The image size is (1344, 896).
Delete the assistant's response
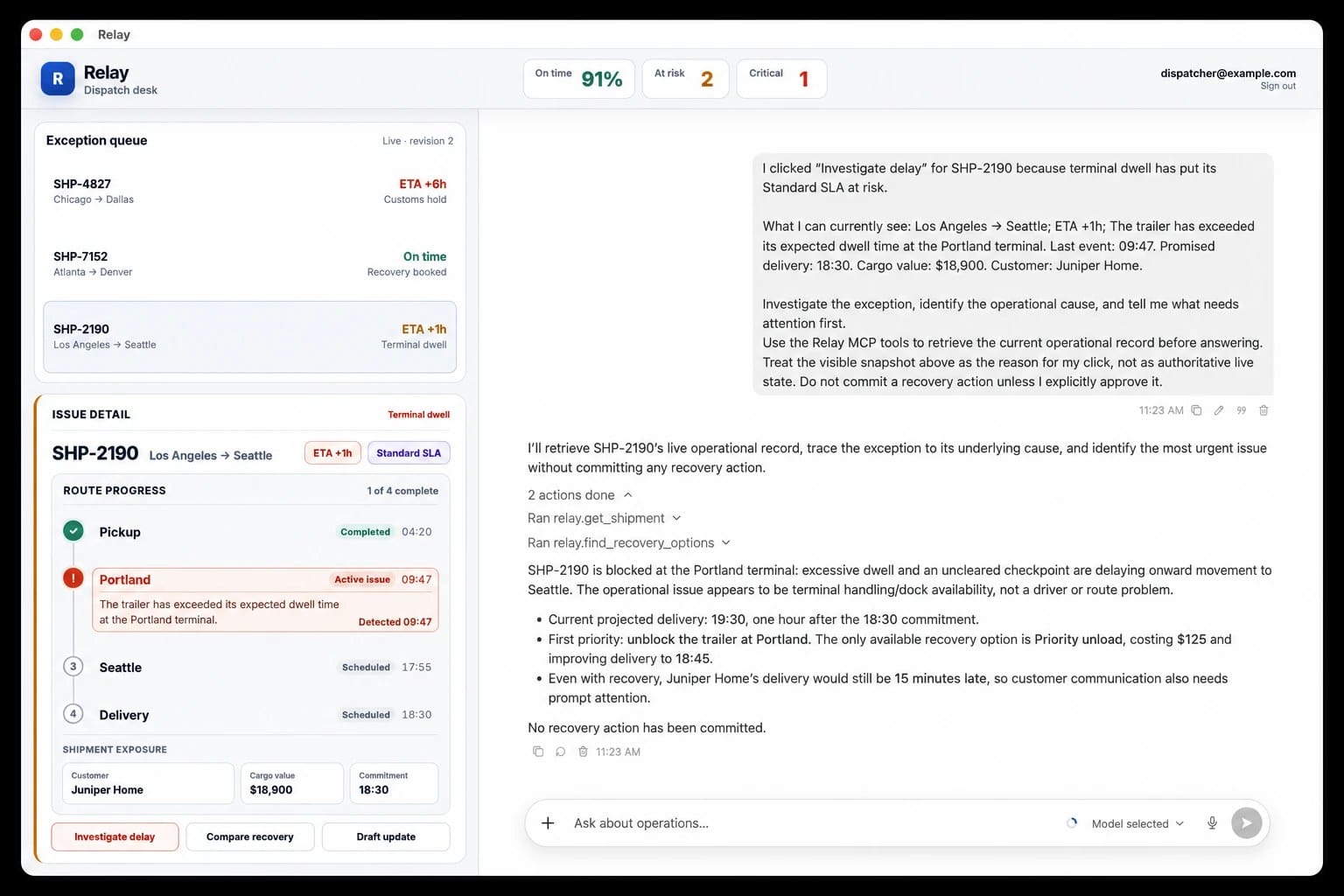coord(583,752)
